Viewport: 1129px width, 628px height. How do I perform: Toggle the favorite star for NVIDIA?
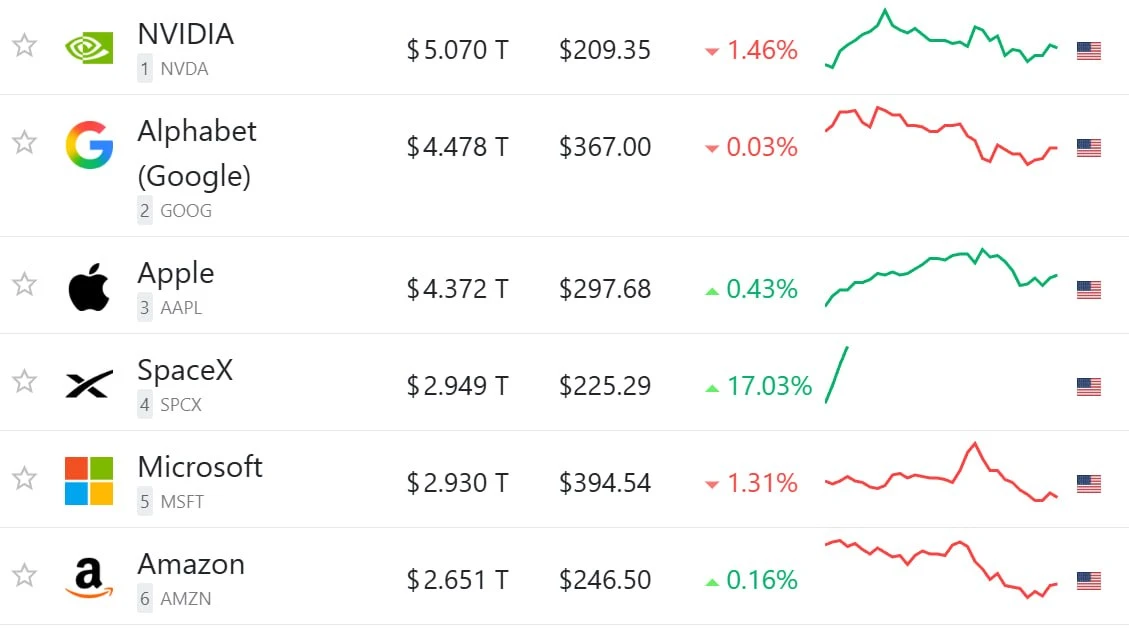(24, 45)
